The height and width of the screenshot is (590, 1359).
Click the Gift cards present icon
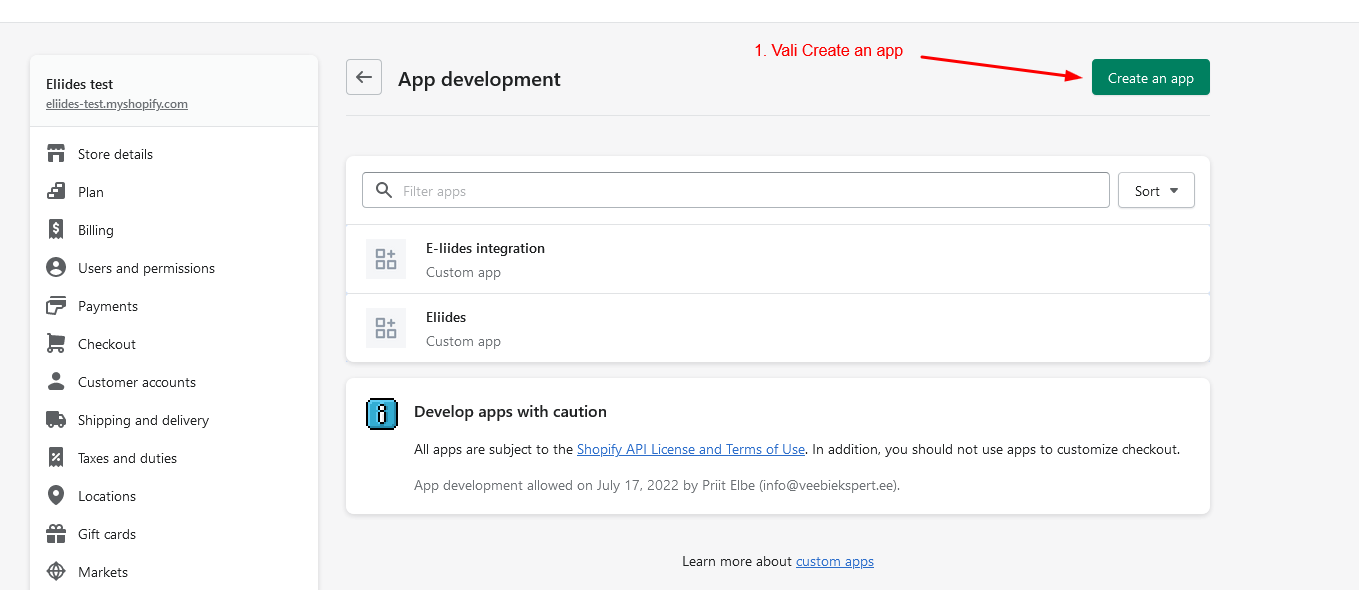[56, 534]
